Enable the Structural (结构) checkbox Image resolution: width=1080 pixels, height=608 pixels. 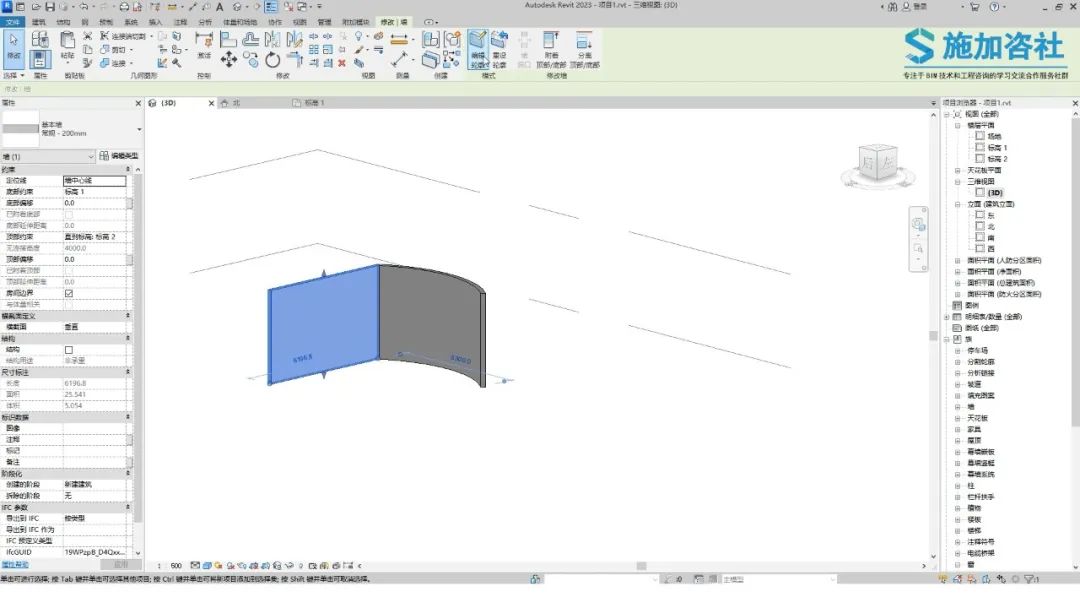69,350
